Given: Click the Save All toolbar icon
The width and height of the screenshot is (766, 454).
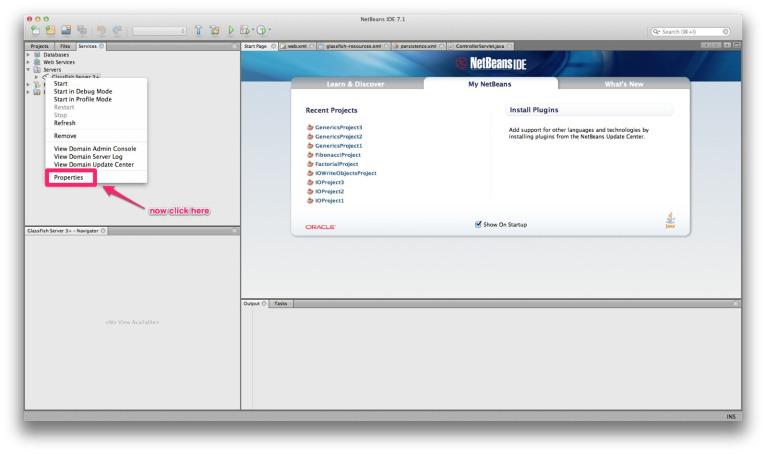Looking at the screenshot, I should (82, 30).
